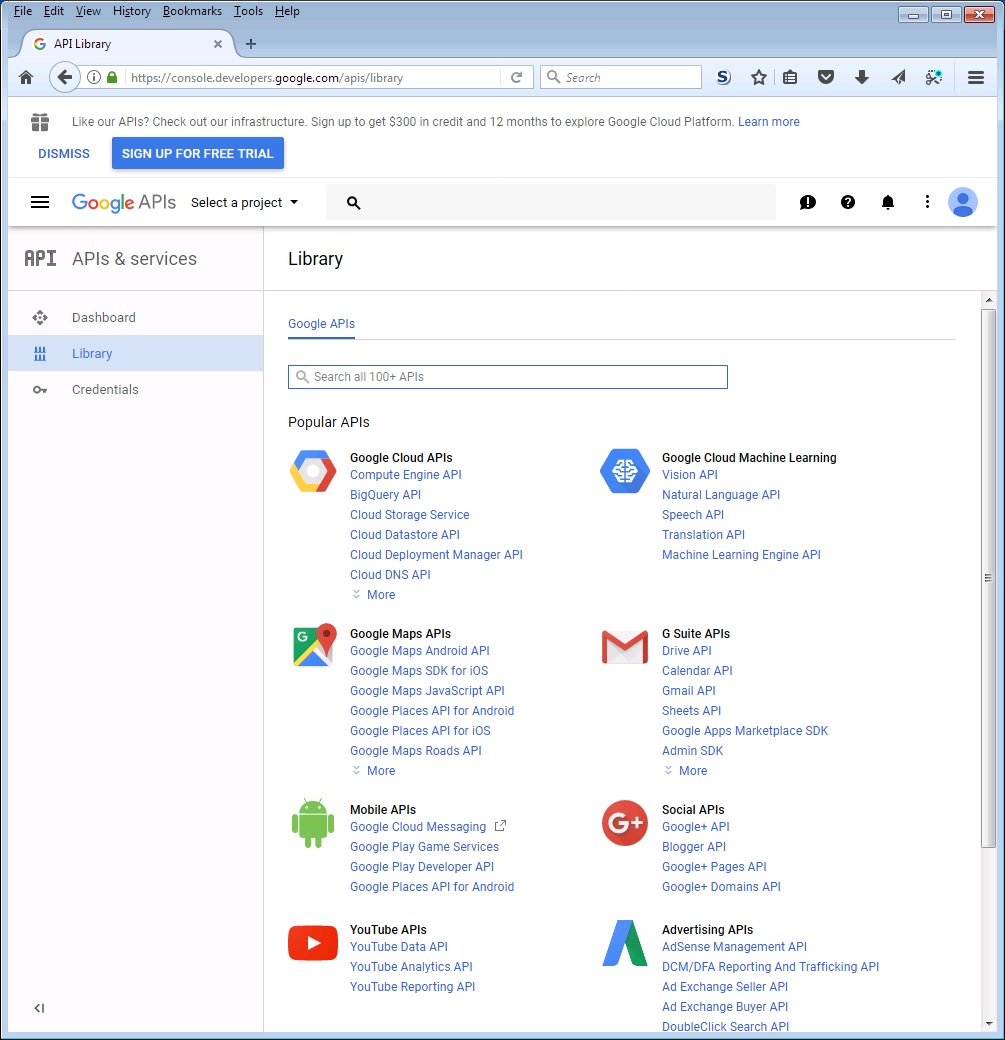The width and height of the screenshot is (1005, 1040).
Task: Open the Select a project dropdown
Action: click(244, 202)
